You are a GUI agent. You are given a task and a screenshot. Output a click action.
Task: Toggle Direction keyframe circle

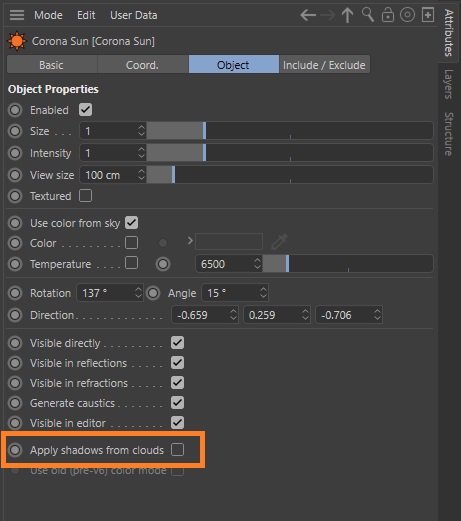tap(15, 315)
